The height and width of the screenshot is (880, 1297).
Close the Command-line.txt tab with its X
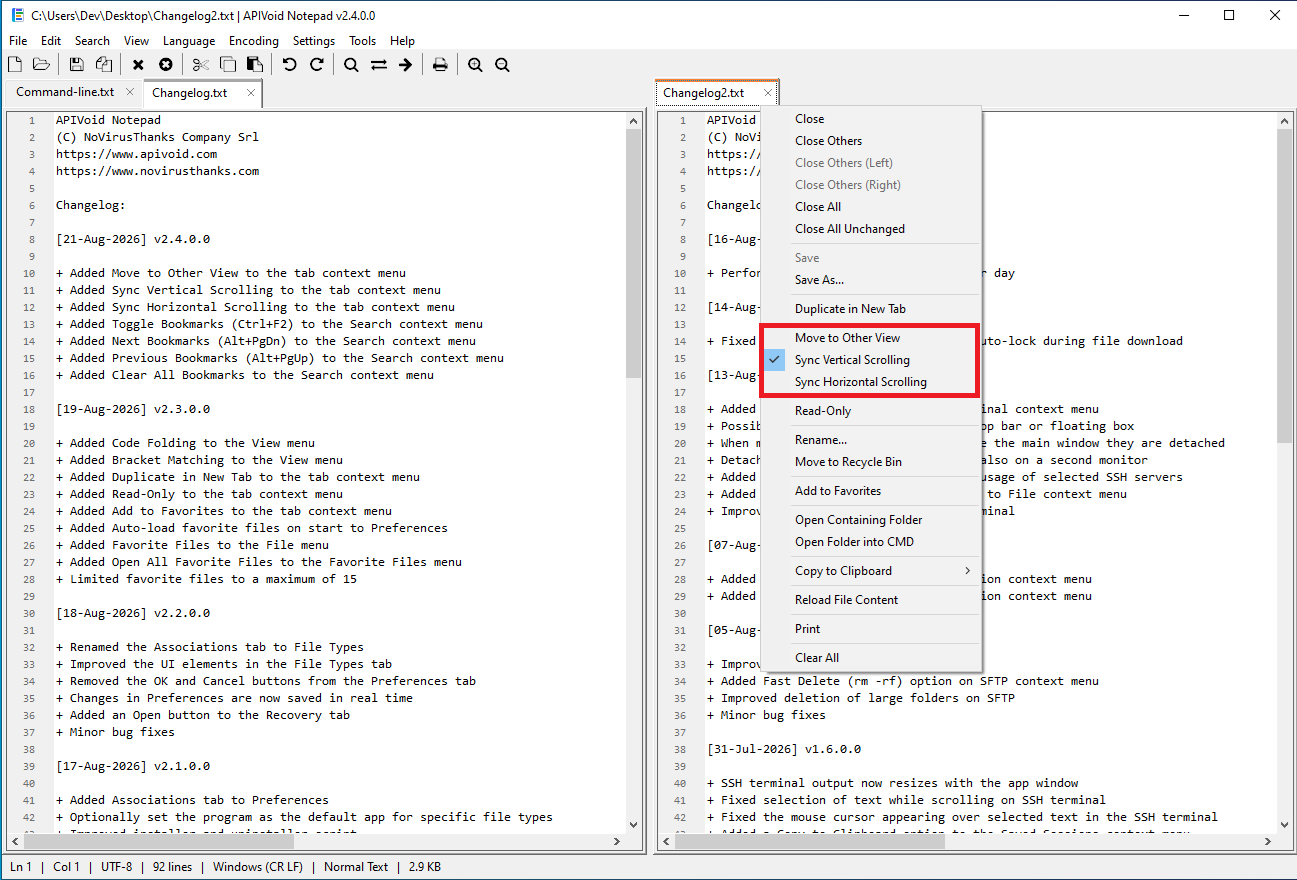(130, 92)
